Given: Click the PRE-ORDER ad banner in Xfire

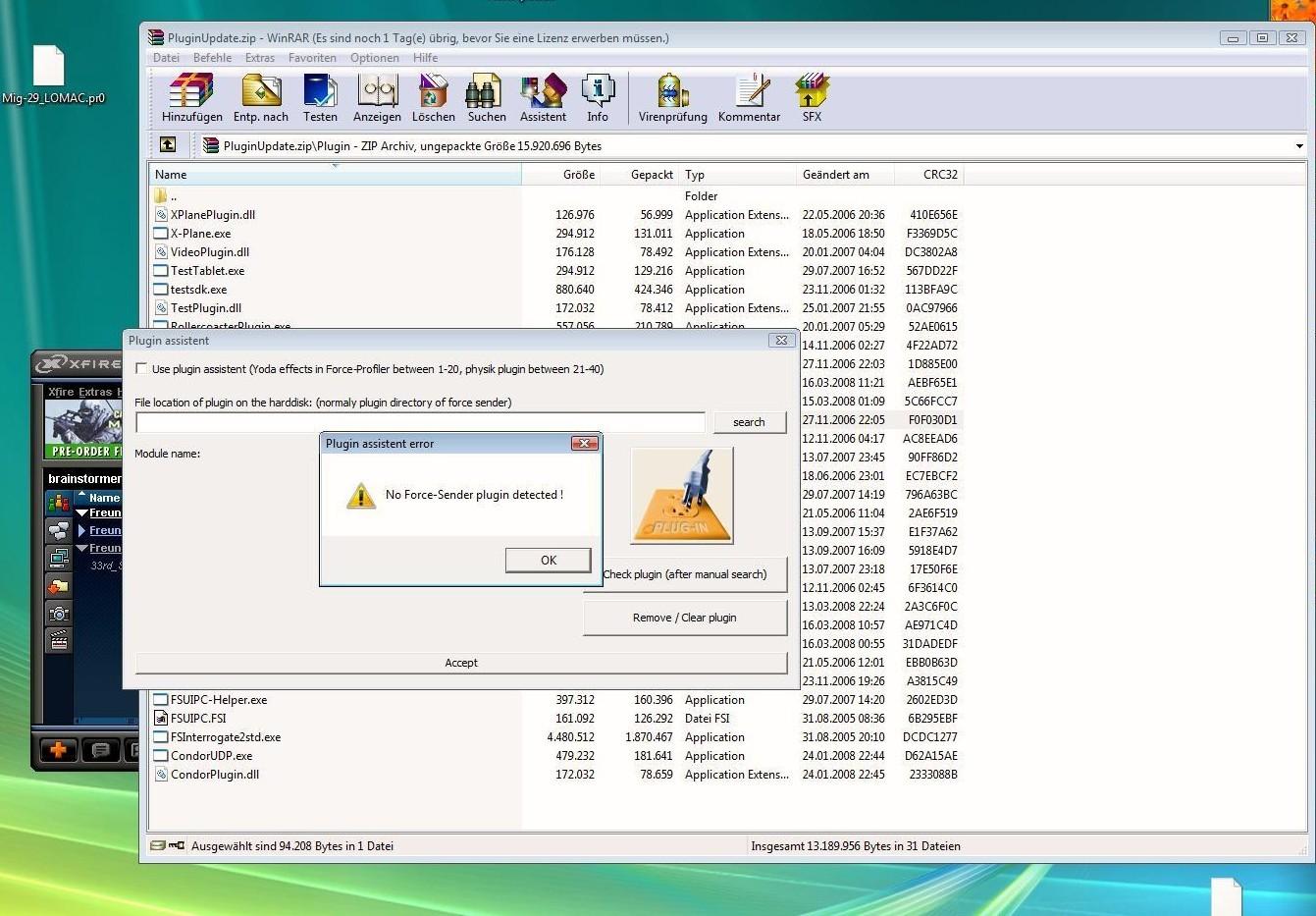Looking at the screenshot, I should click(82, 430).
